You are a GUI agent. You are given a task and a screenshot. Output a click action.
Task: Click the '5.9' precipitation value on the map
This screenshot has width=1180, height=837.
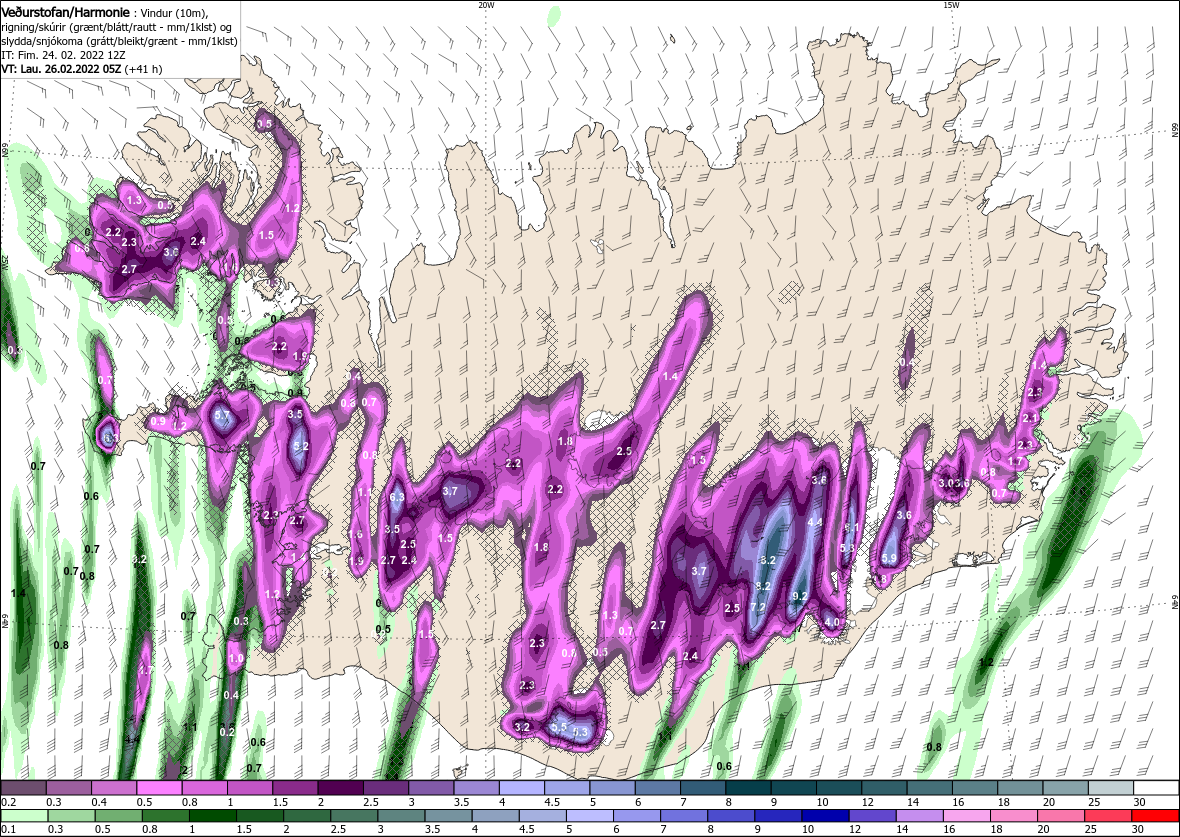(x=889, y=558)
